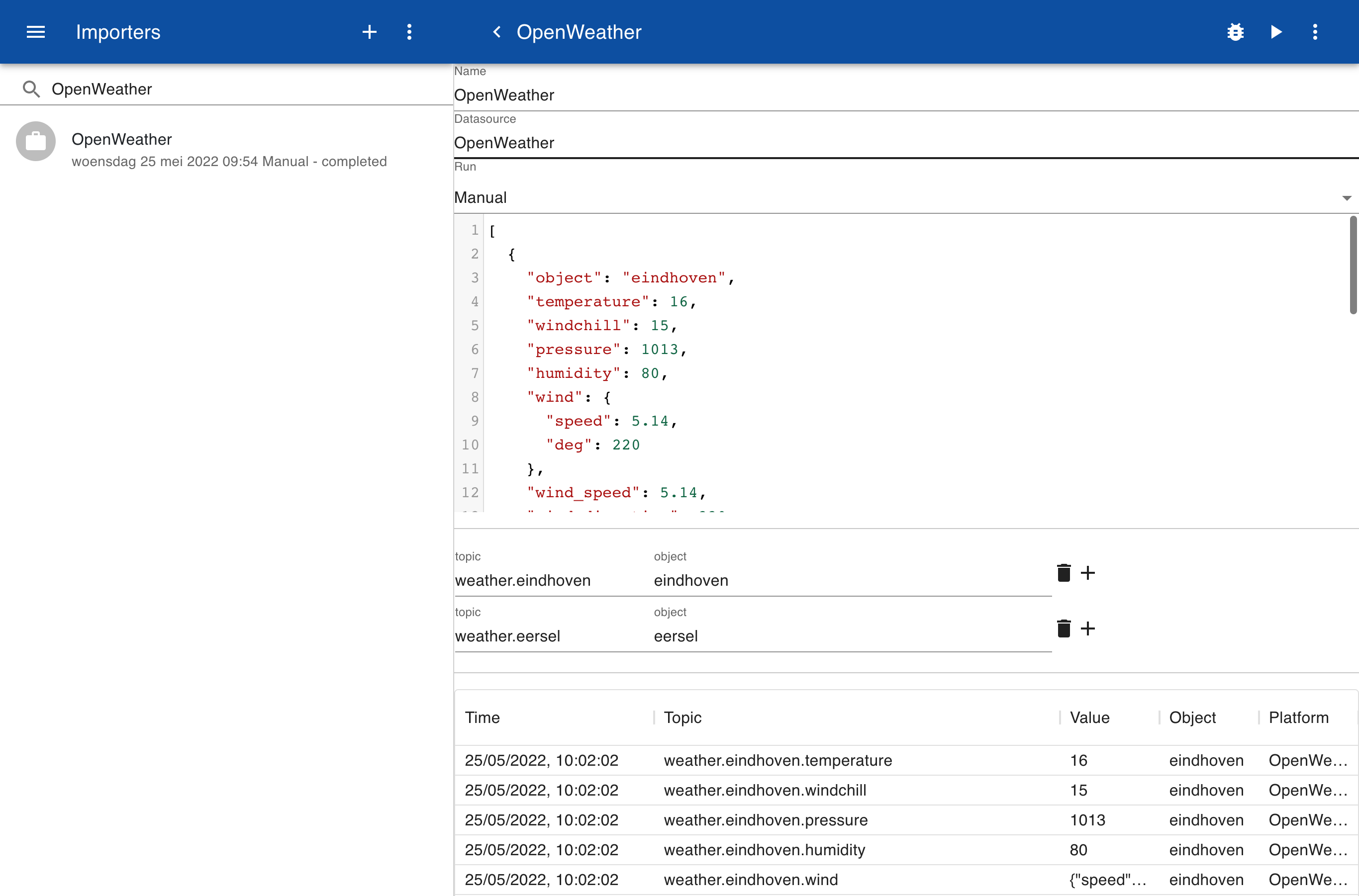Click the "temperature" line in JSON editor
Image resolution: width=1359 pixels, height=896 pixels.
pos(611,302)
